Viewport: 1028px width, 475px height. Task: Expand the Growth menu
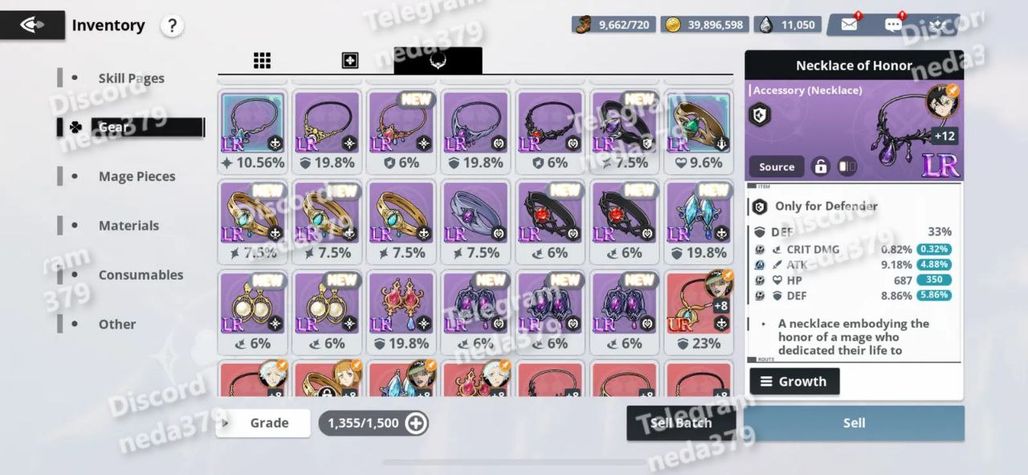tap(795, 381)
